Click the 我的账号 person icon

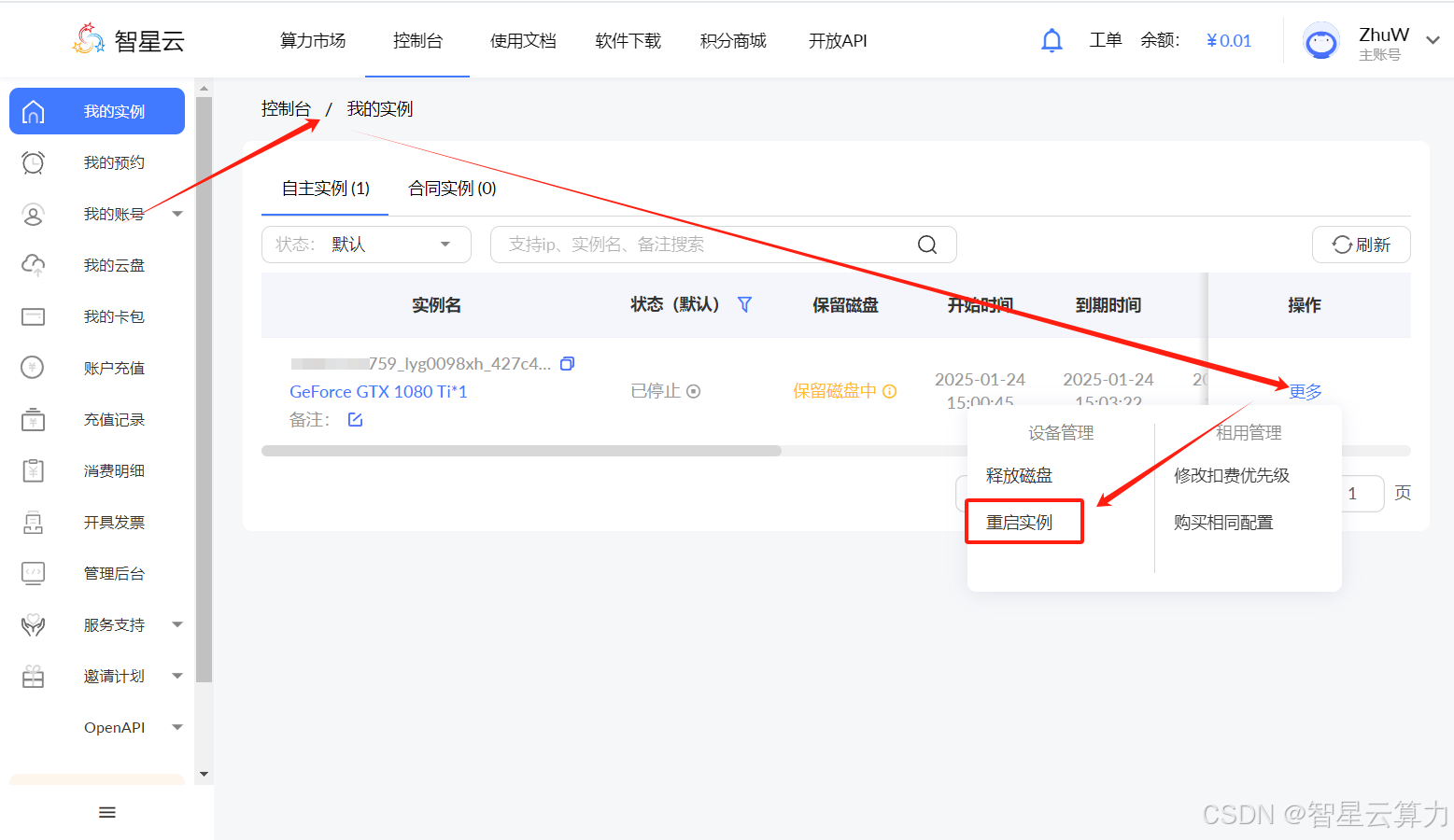tap(34, 214)
